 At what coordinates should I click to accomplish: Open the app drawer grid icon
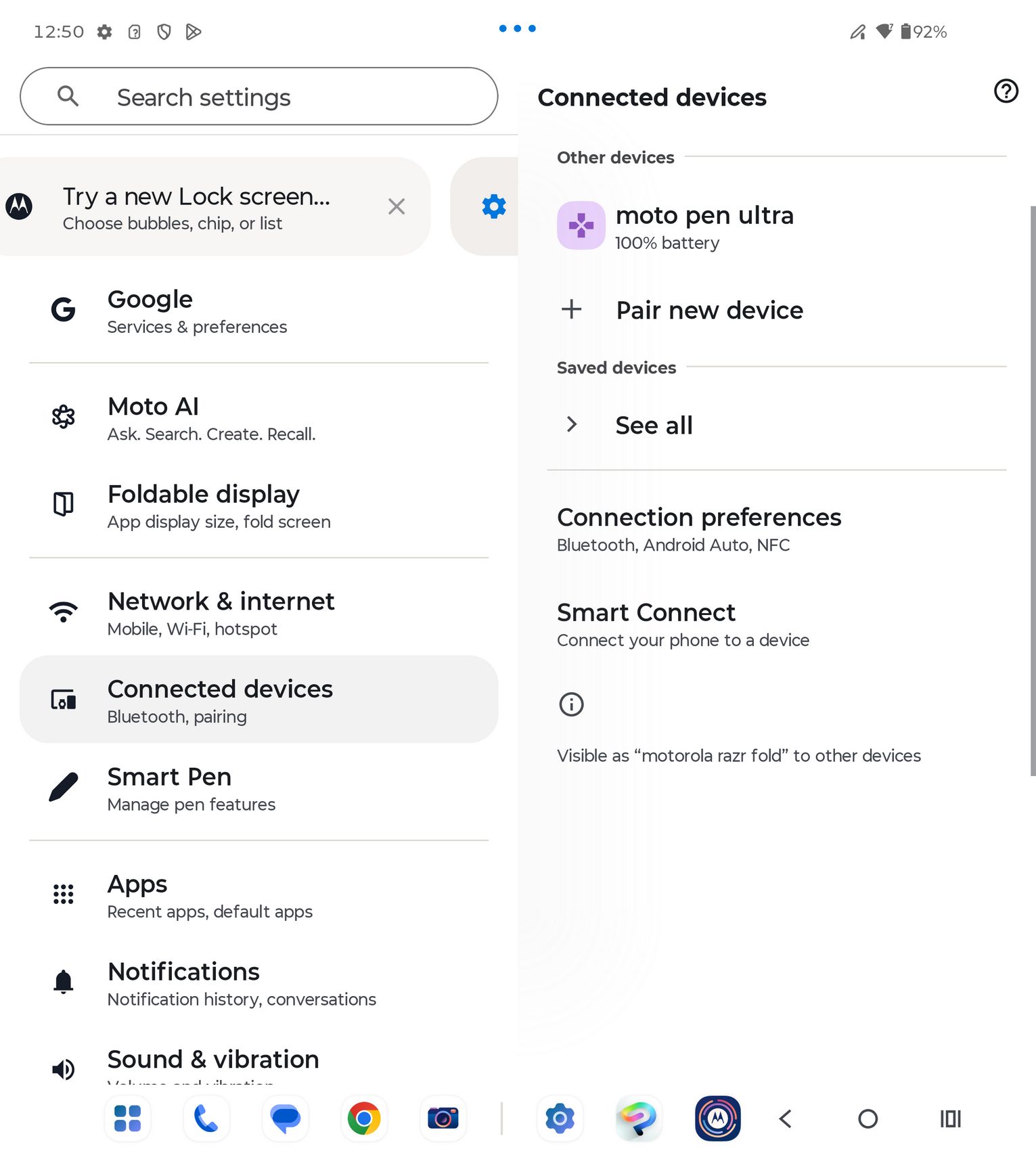pos(127,1118)
